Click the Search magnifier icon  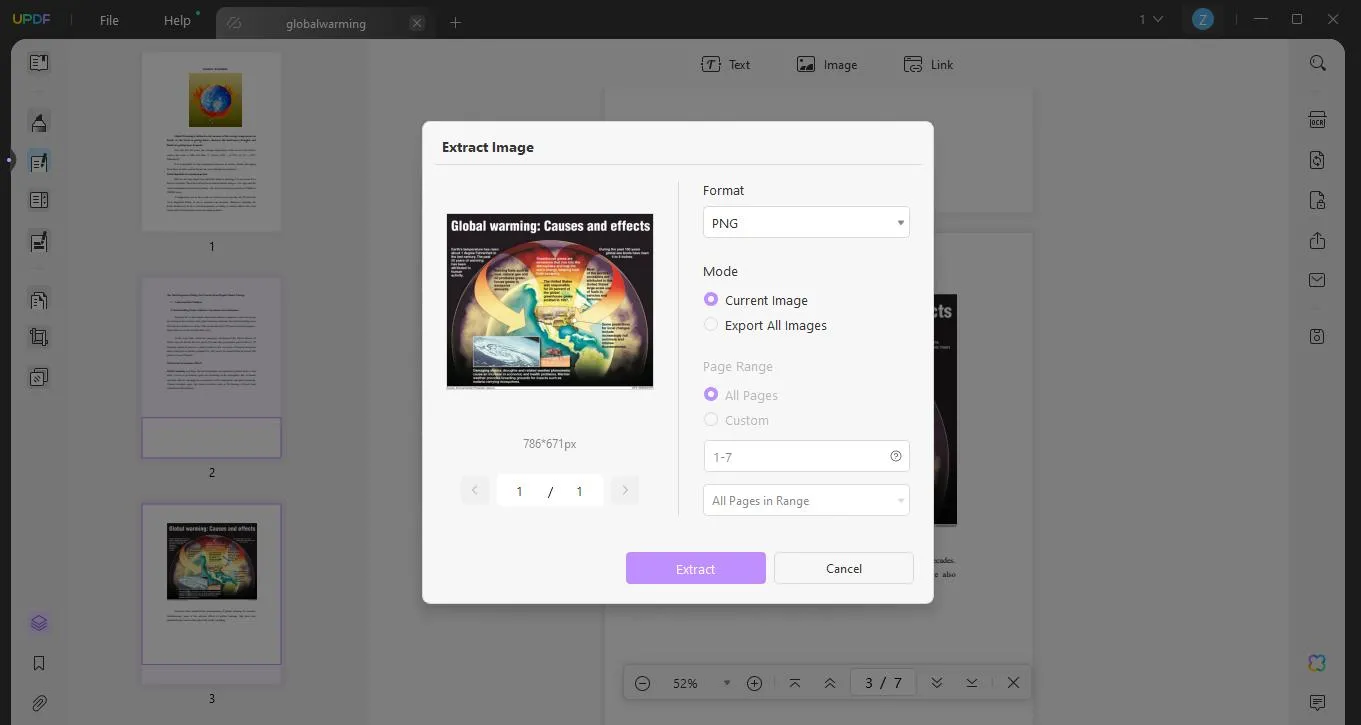pos(1318,63)
